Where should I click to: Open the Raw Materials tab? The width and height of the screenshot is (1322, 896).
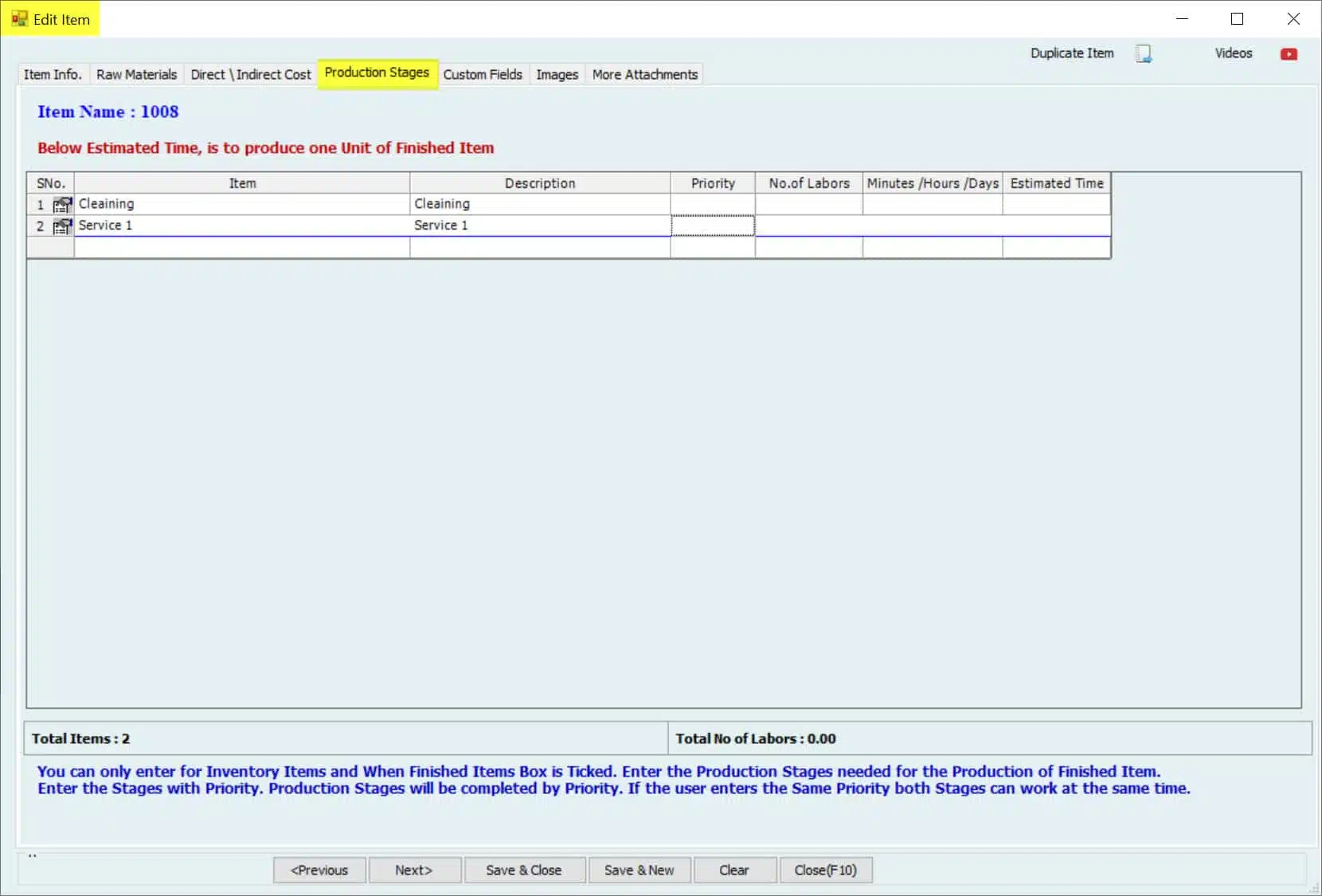[136, 74]
